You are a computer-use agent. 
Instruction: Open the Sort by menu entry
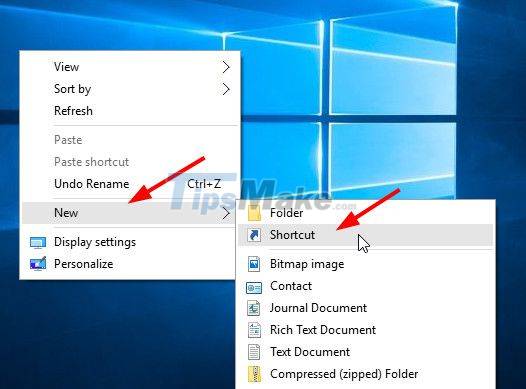click(x=130, y=89)
